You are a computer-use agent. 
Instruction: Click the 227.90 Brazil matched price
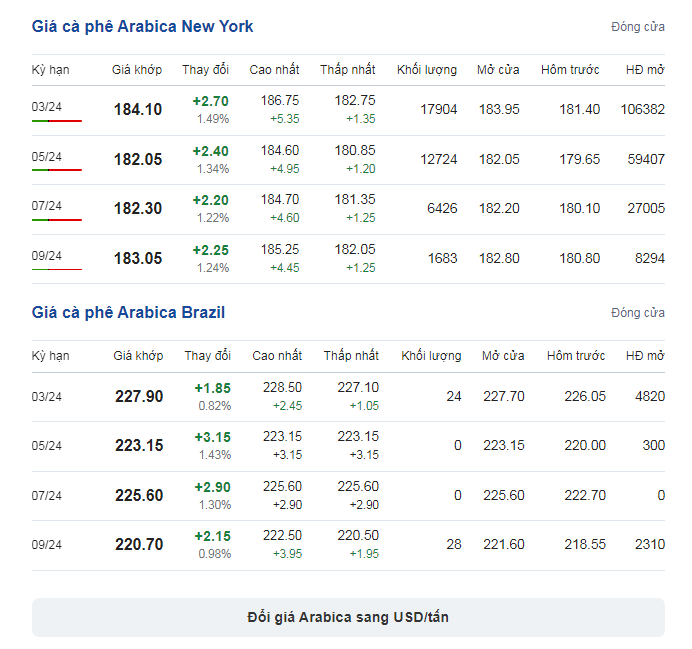pos(139,396)
